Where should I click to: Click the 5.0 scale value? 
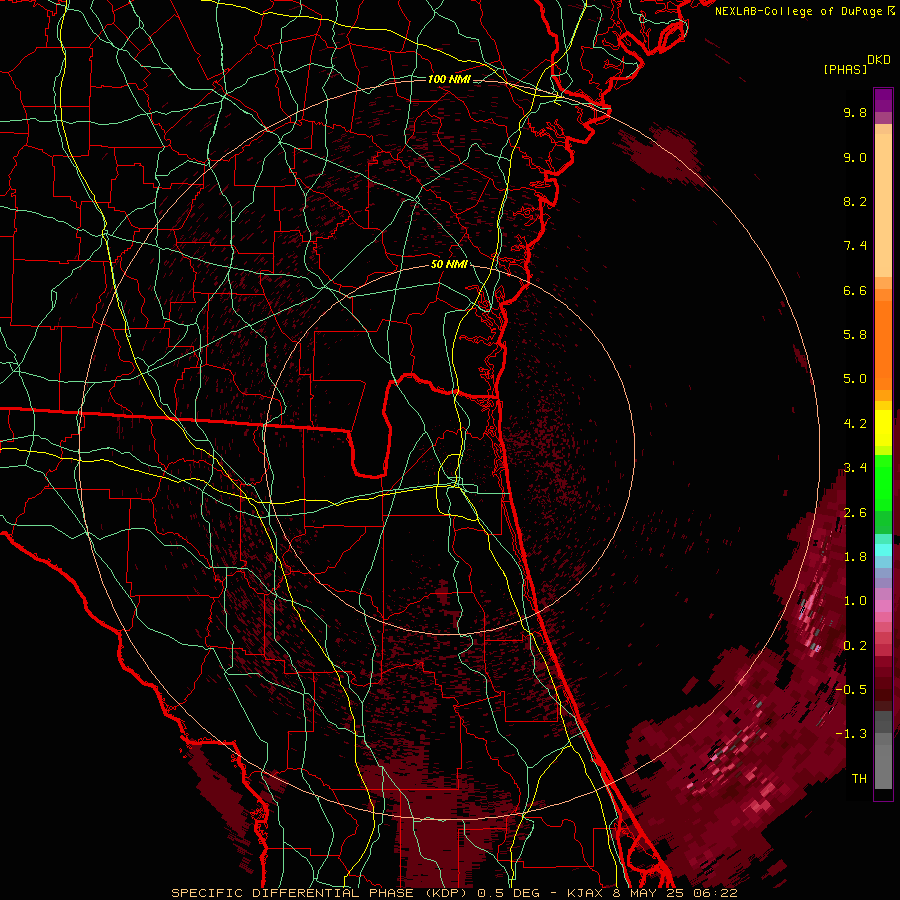855,379
